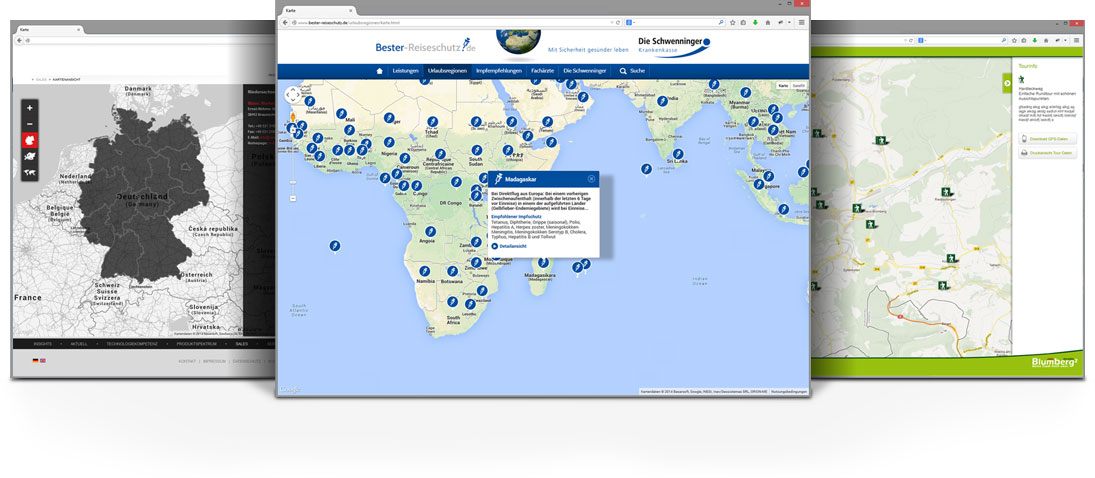The image size is (1095, 478).
Task: Pick the Street View pegman icon
Action: tap(293, 116)
